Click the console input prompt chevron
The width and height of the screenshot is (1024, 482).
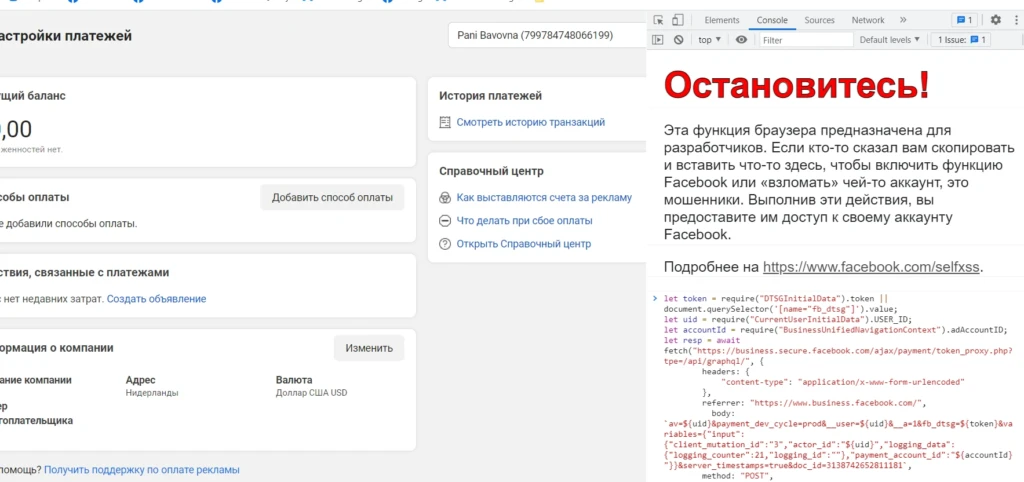(655, 298)
